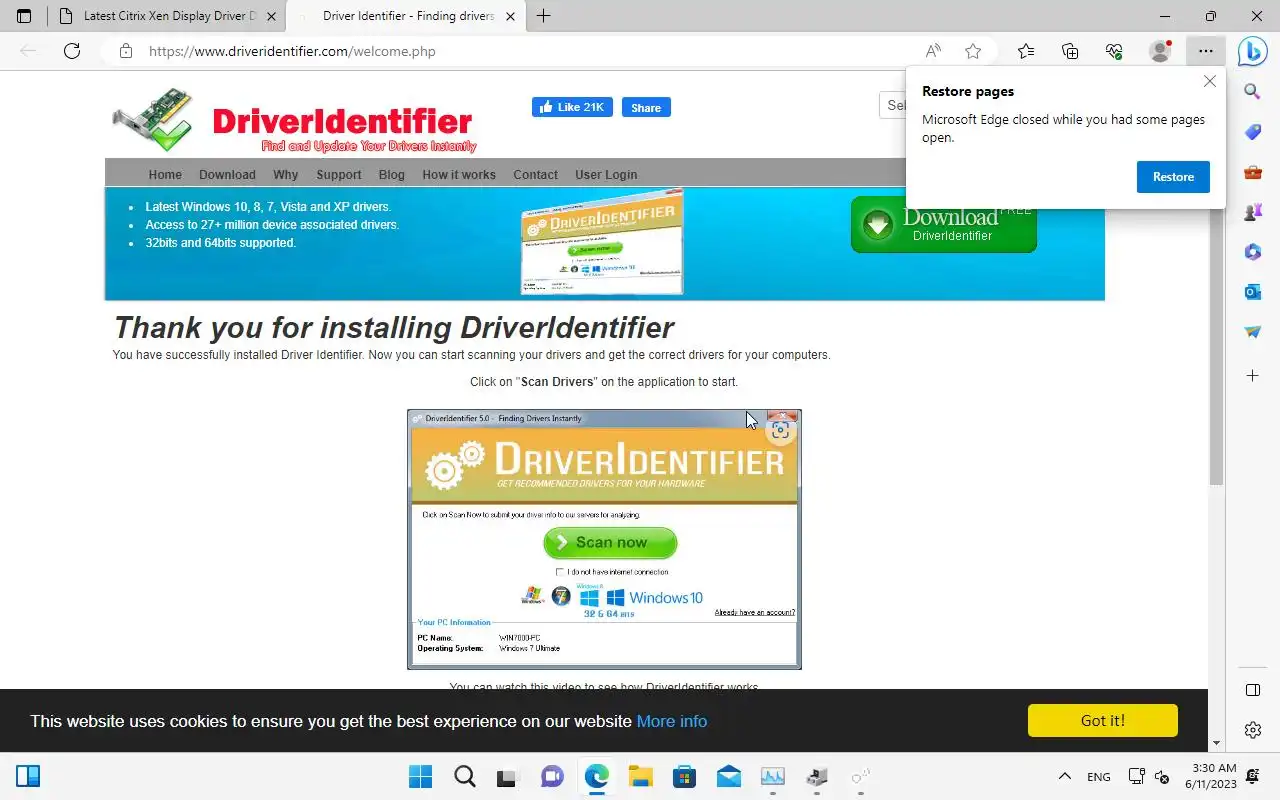Viewport: 1280px width, 800px height.
Task: Add a site to sidebar plus icon
Action: [1253, 376]
